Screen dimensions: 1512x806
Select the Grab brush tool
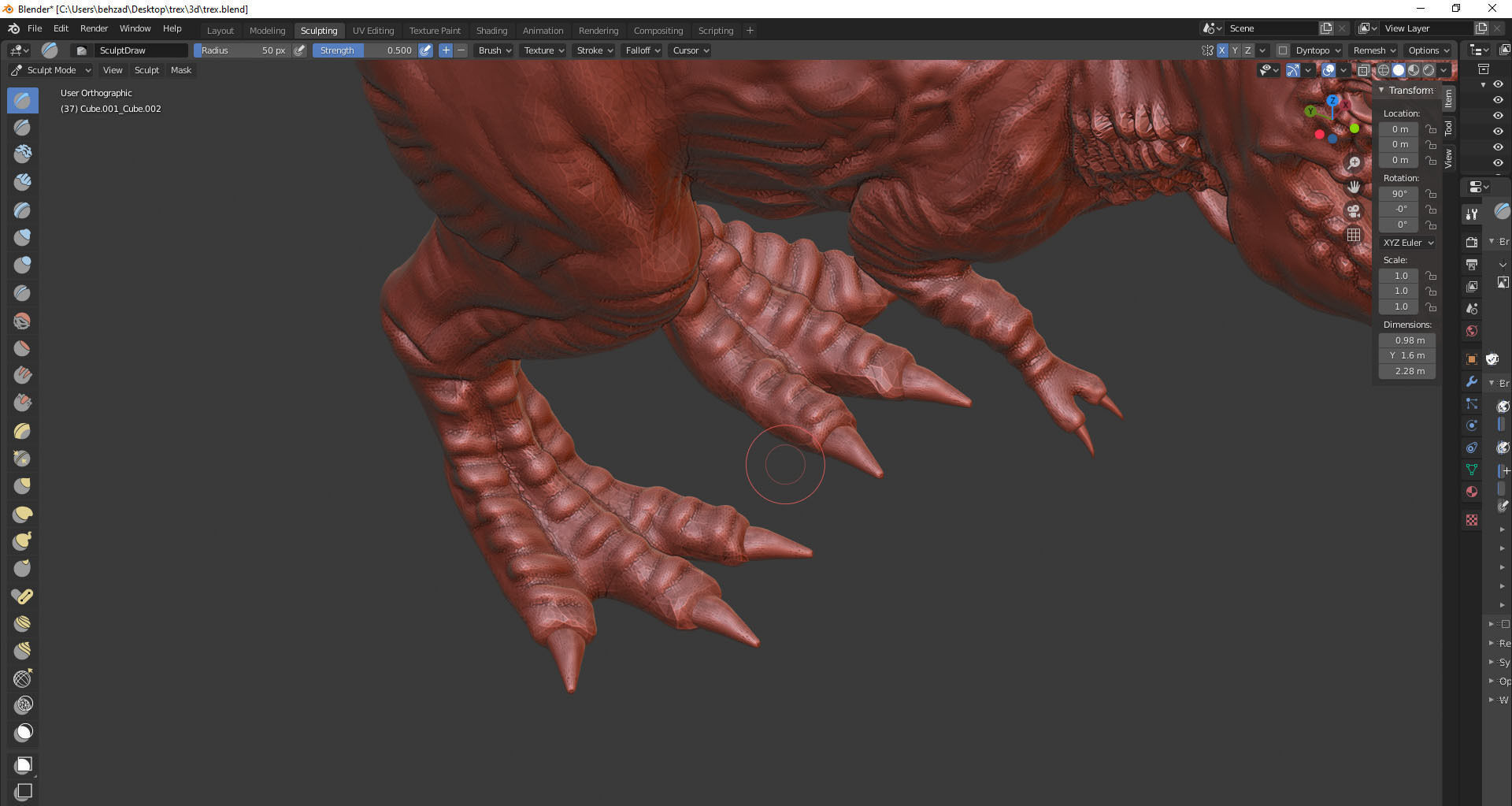pyautogui.click(x=23, y=486)
